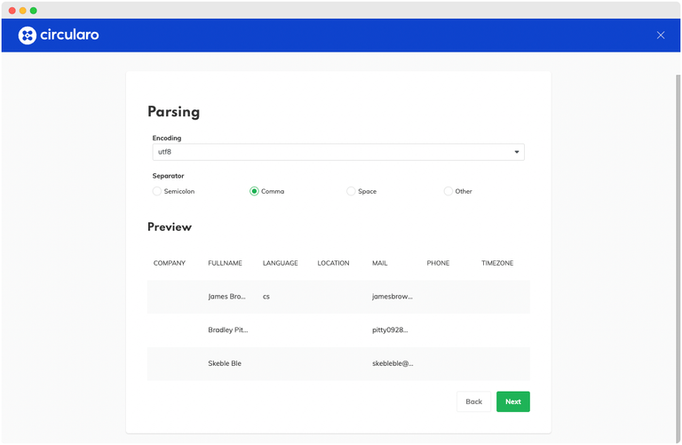This screenshot has height=445, width=682.
Task: Click the utf8 encoding field
Action: [x=330, y=152]
